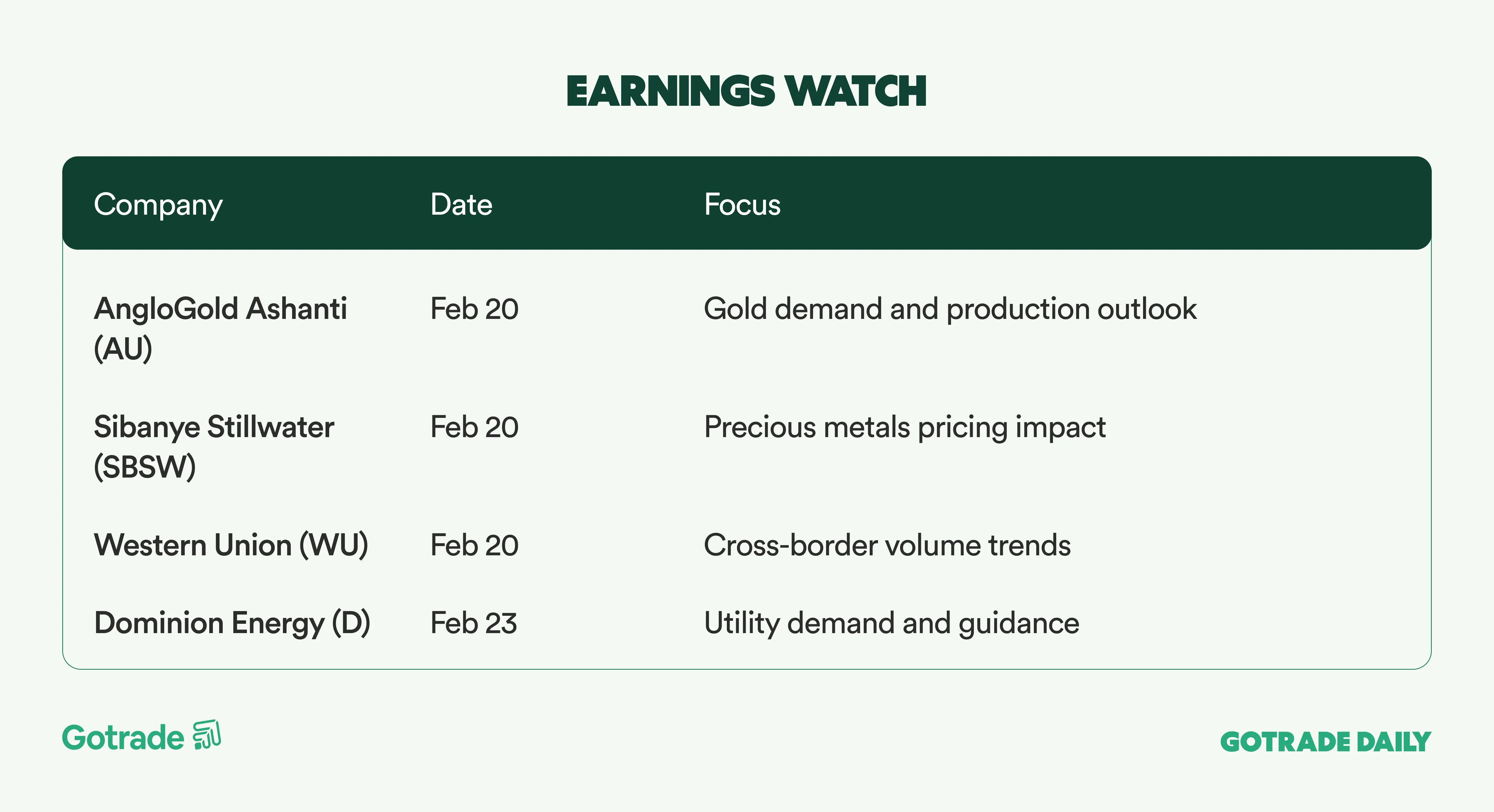Click Precious metals pricing impact text
This screenshot has height=812, width=1494.
click(x=905, y=427)
